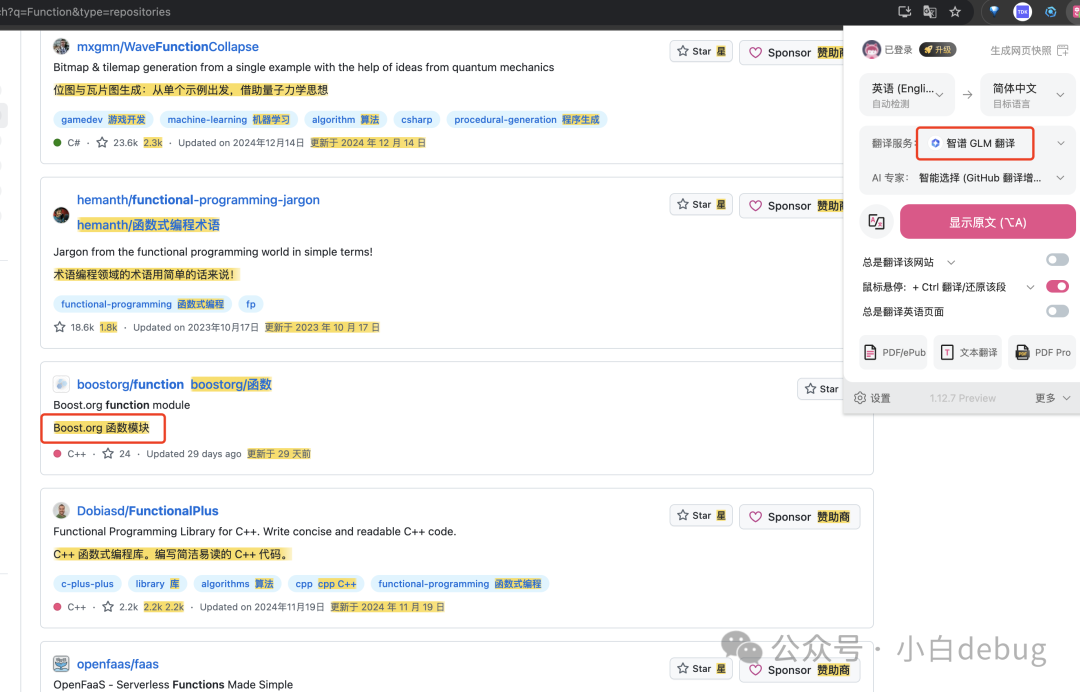Sponsor the hemanth functional-programming-jargon repository
Viewport: 1080px width, 692px height.
(x=792, y=205)
